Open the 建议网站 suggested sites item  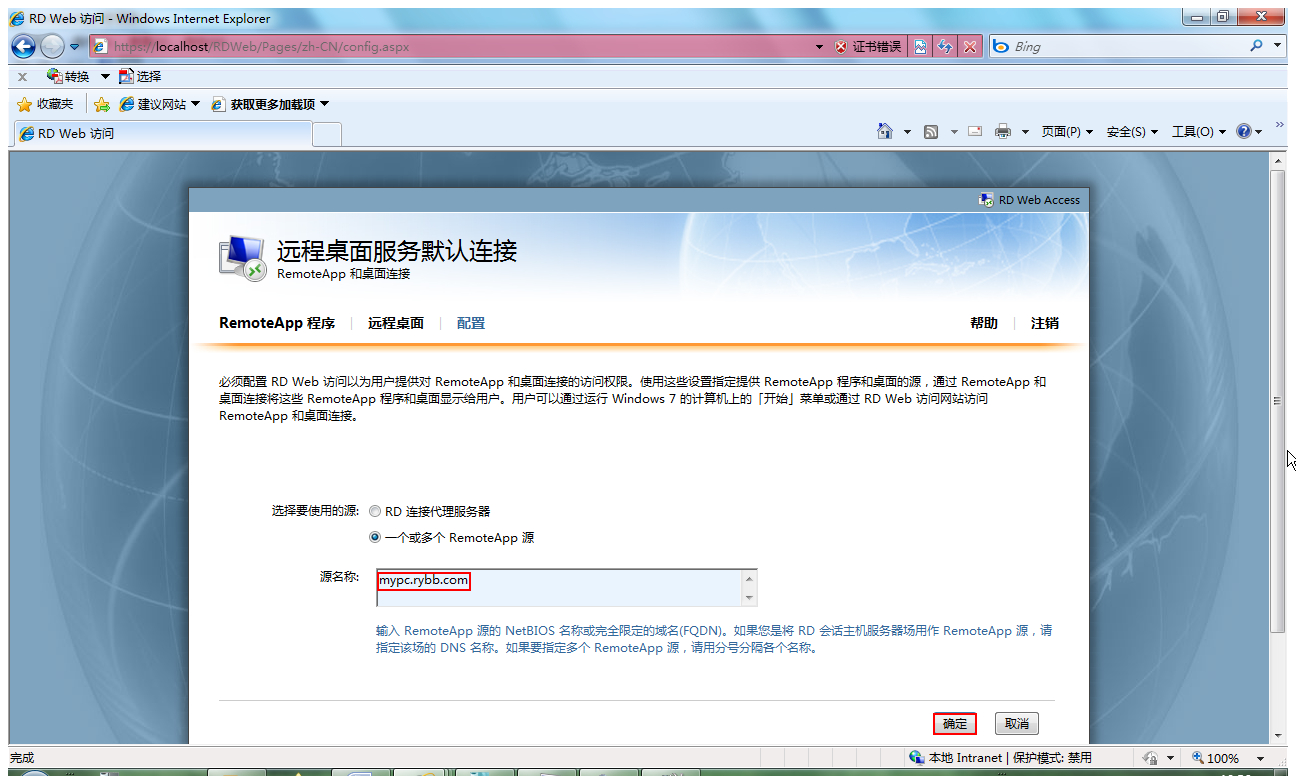click(160, 104)
